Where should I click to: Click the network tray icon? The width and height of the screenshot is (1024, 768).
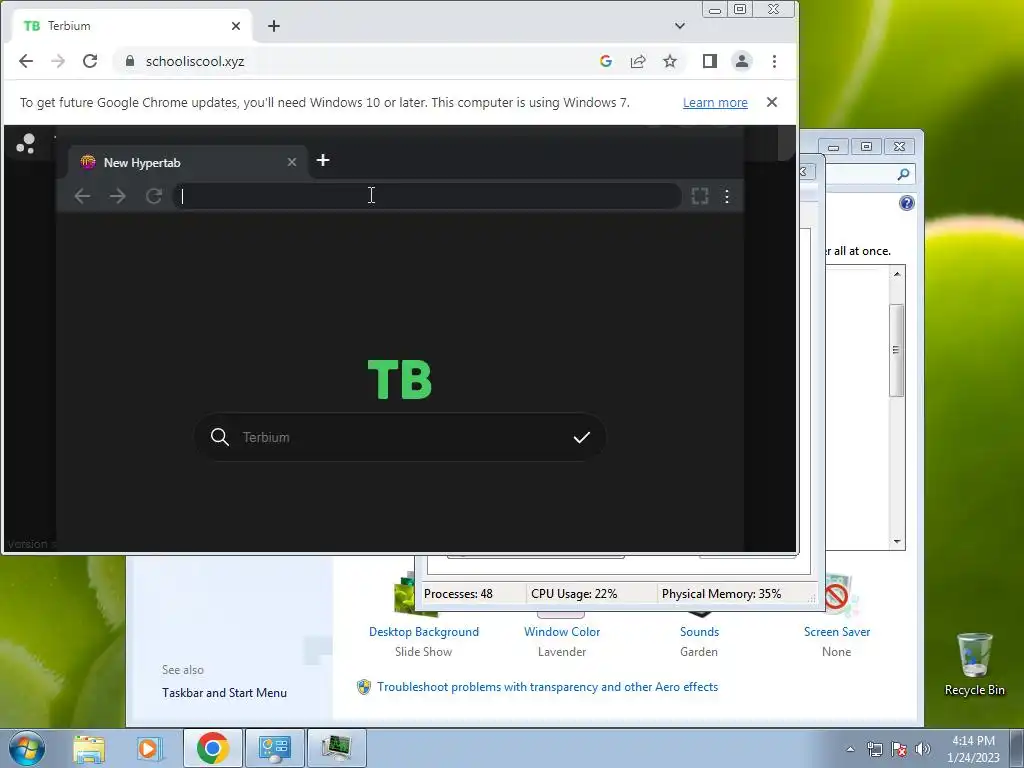(874, 749)
